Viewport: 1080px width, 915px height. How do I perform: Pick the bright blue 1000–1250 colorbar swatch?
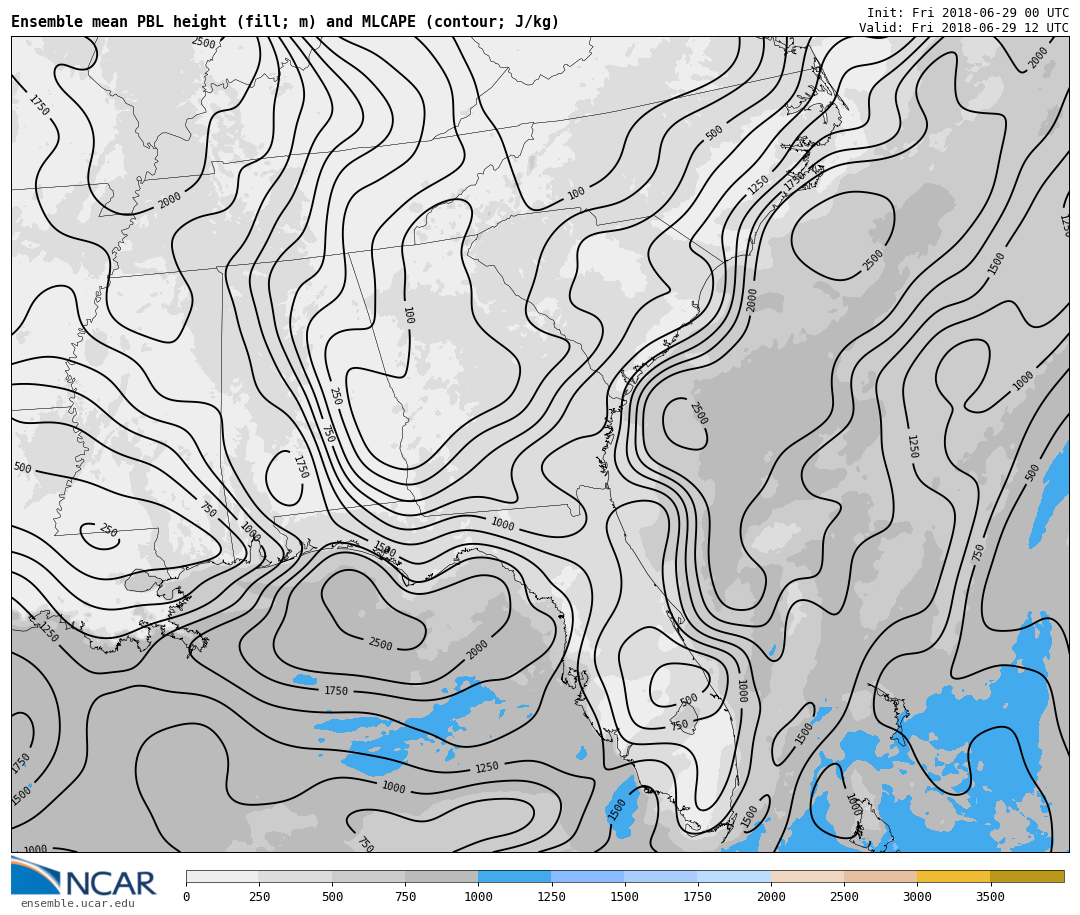(x=515, y=876)
